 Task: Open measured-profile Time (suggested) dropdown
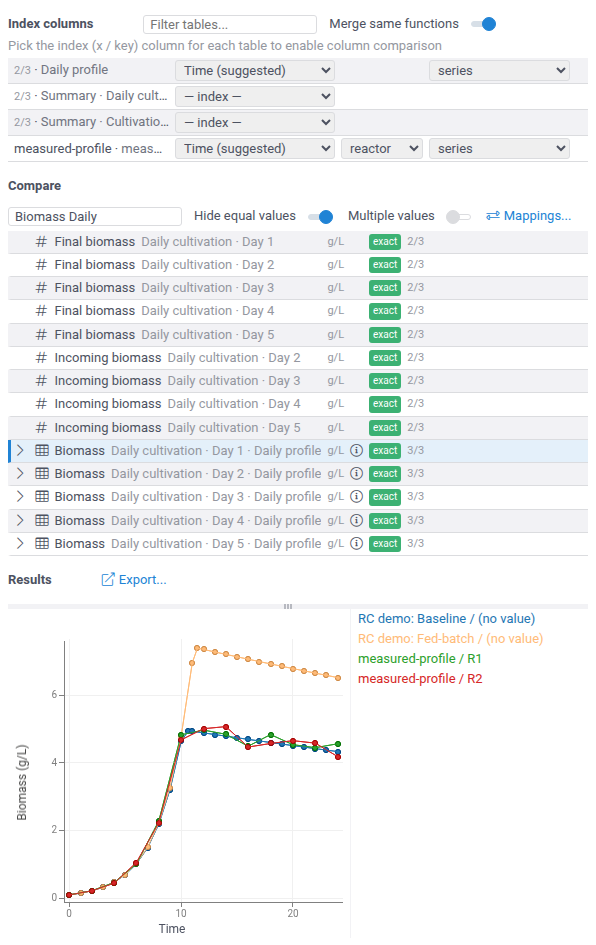[255, 148]
